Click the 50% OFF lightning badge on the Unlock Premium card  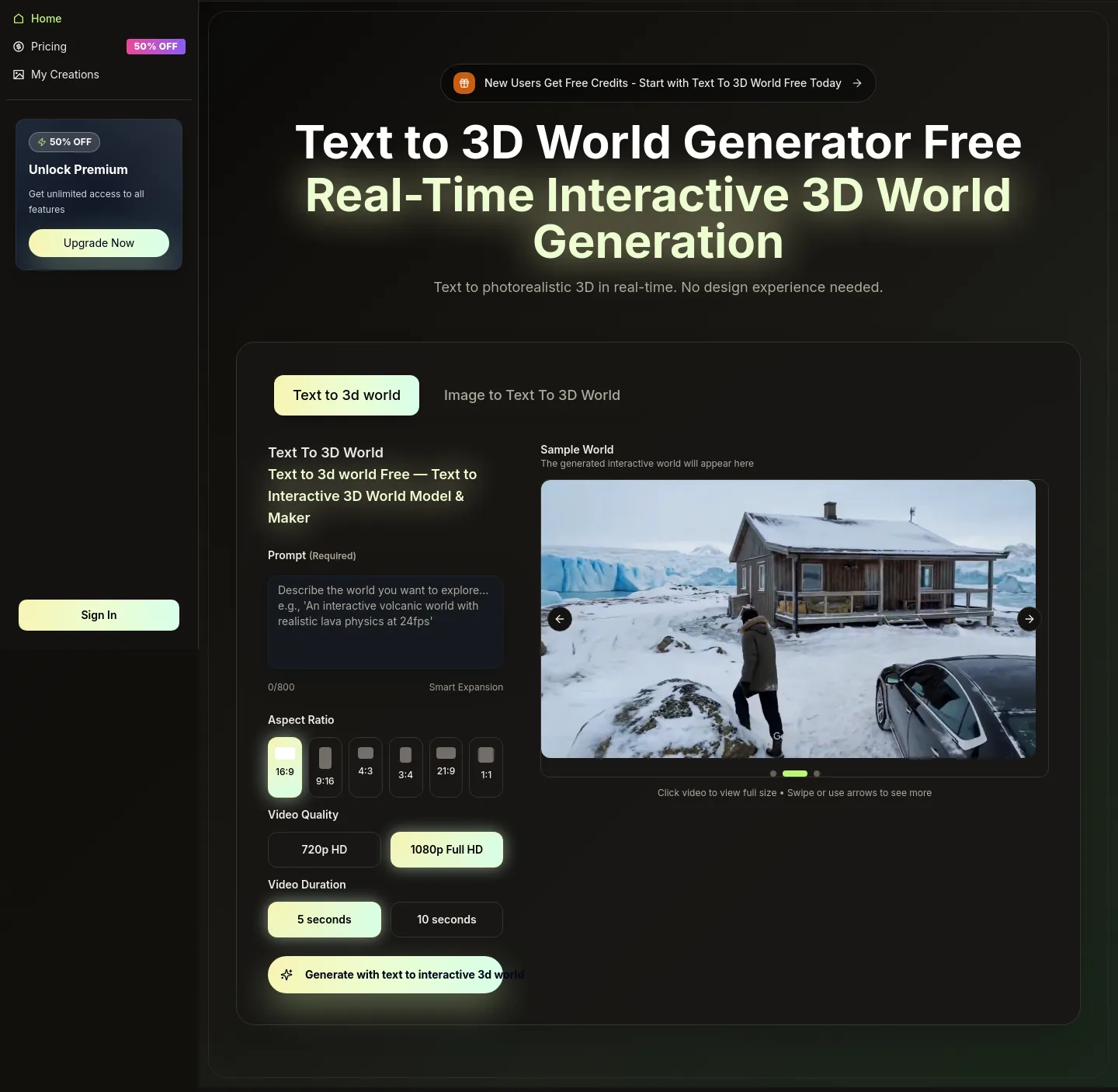pyautogui.click(x=64, y=142)
